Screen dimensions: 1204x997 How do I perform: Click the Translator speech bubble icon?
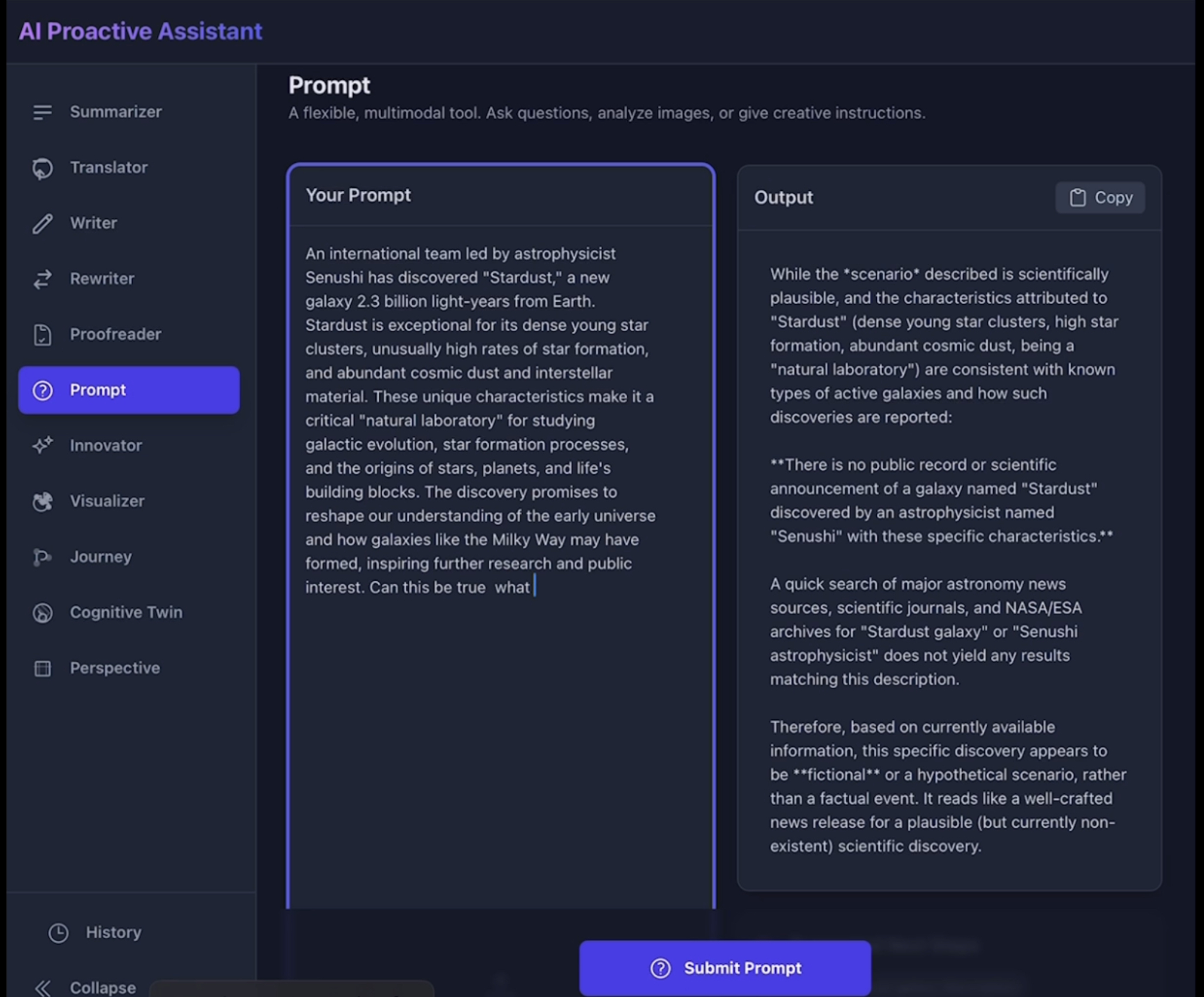tap(42, 168)
